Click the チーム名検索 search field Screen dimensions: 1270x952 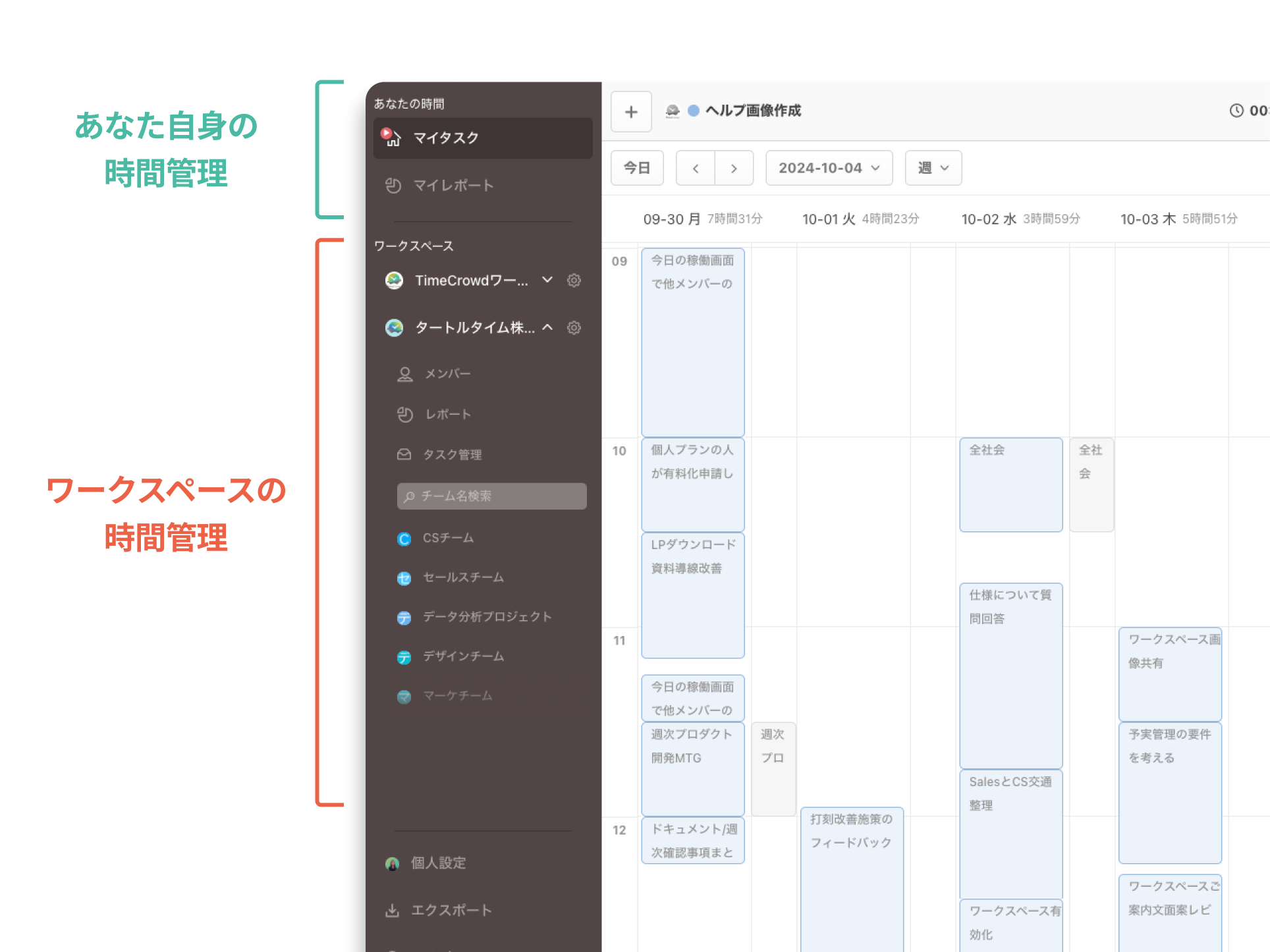pyautogui.click(x=491, y=496)
